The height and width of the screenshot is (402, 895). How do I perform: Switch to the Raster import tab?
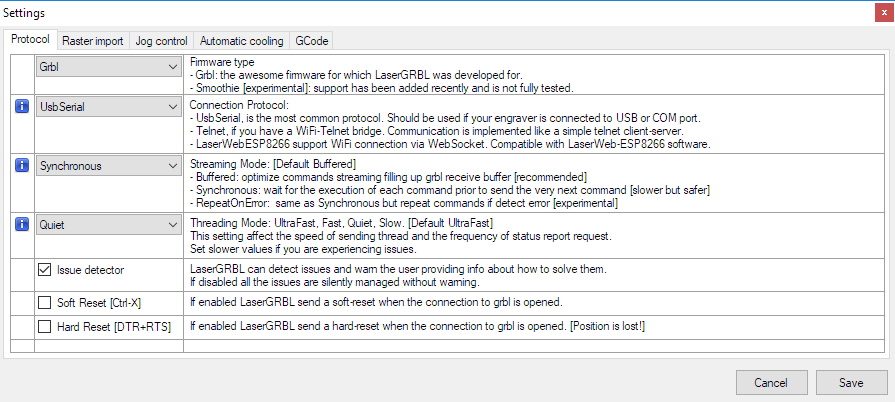(93, 41)
